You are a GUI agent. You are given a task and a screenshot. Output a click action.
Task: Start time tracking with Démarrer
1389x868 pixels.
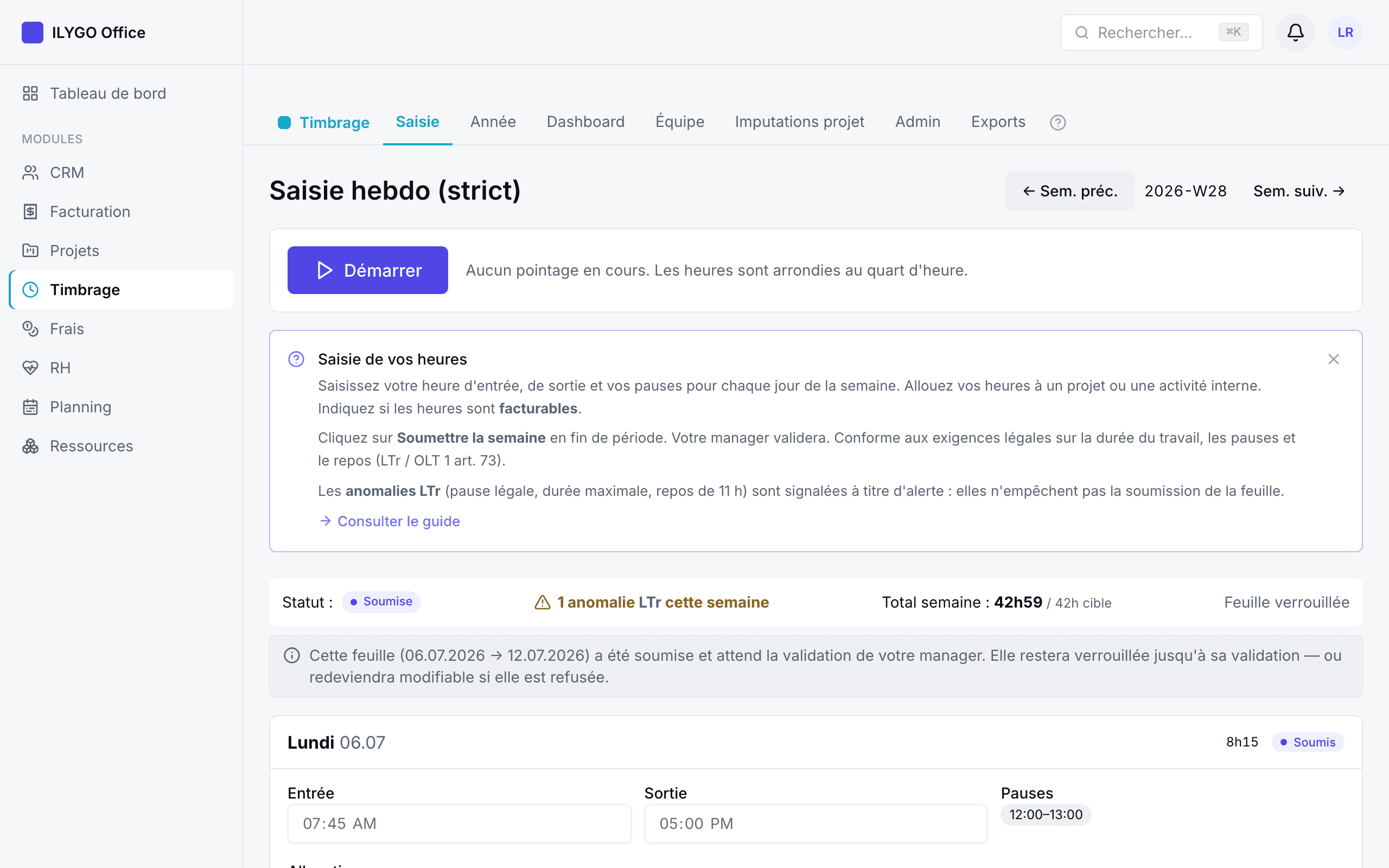[367, 270]
